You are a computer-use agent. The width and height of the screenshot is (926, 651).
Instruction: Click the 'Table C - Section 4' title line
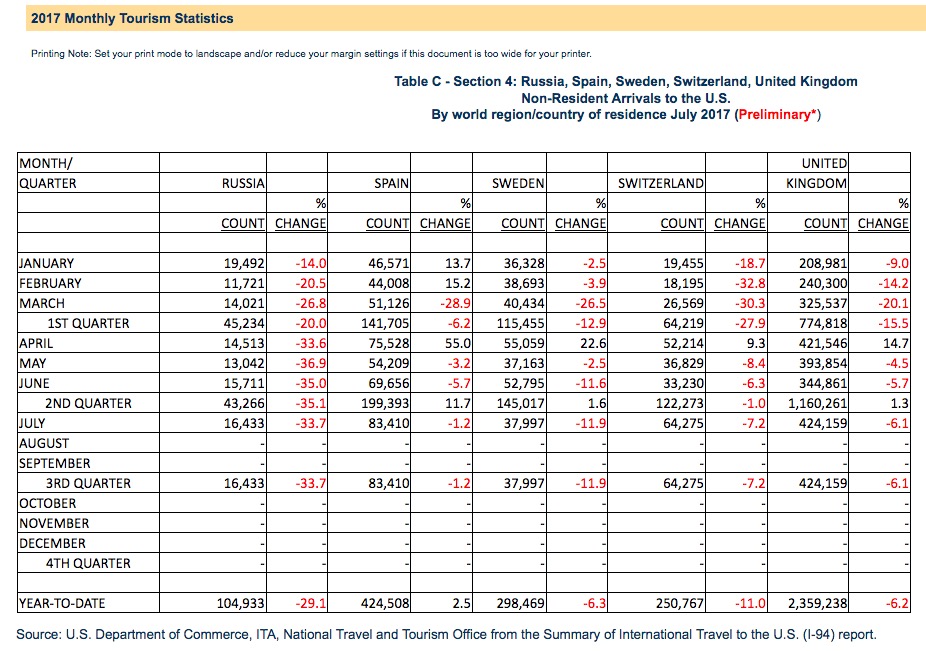625,82
